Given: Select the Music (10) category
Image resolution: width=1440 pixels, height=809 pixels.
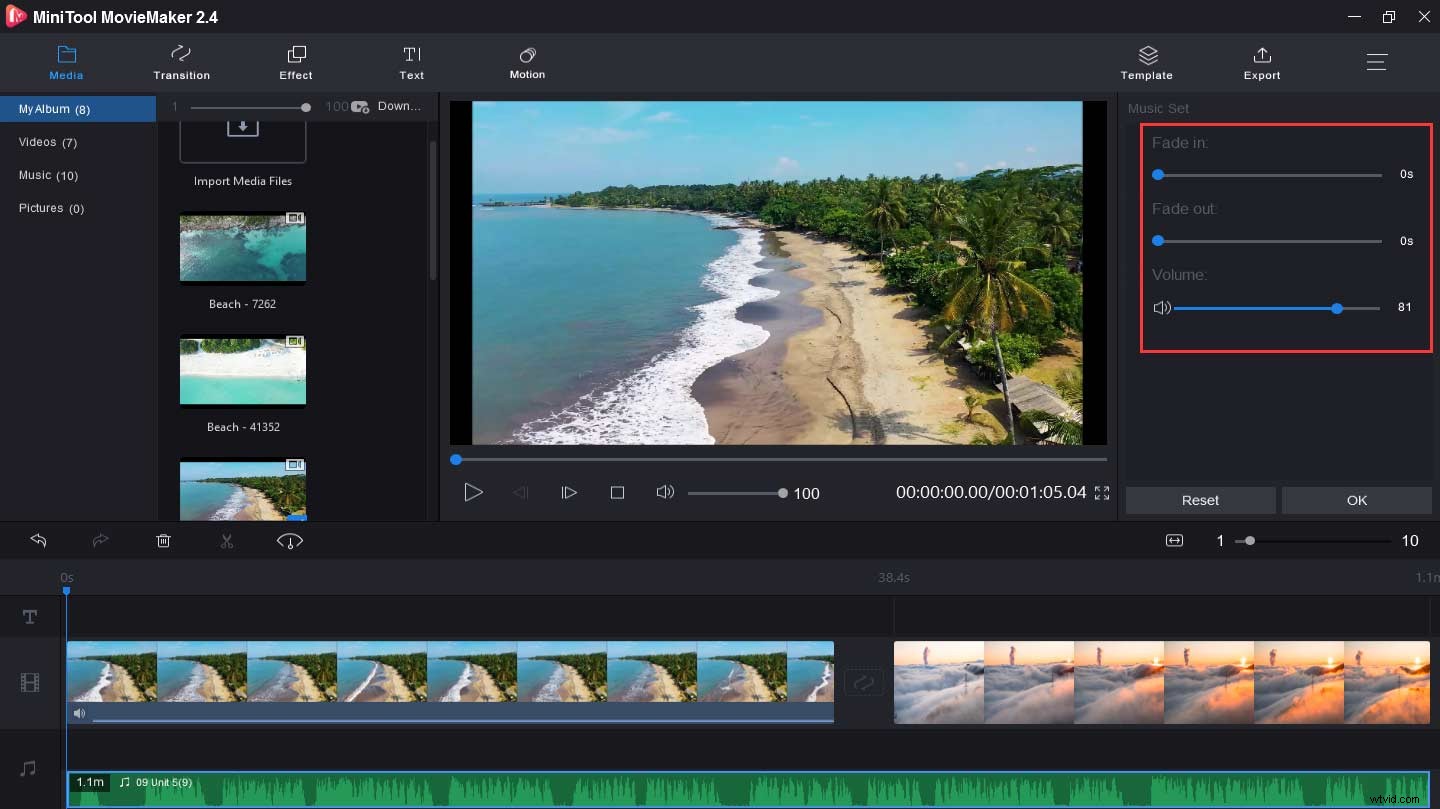Looking at the screenshot, I should 47,175.
